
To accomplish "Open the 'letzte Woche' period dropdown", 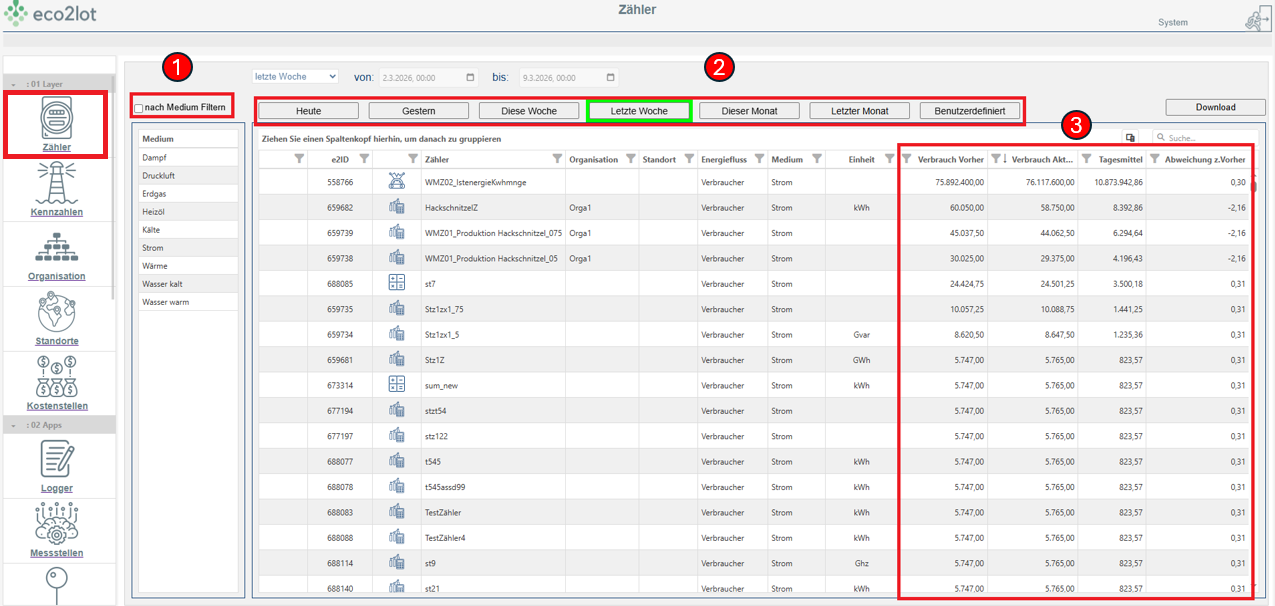I will point(295,76).
